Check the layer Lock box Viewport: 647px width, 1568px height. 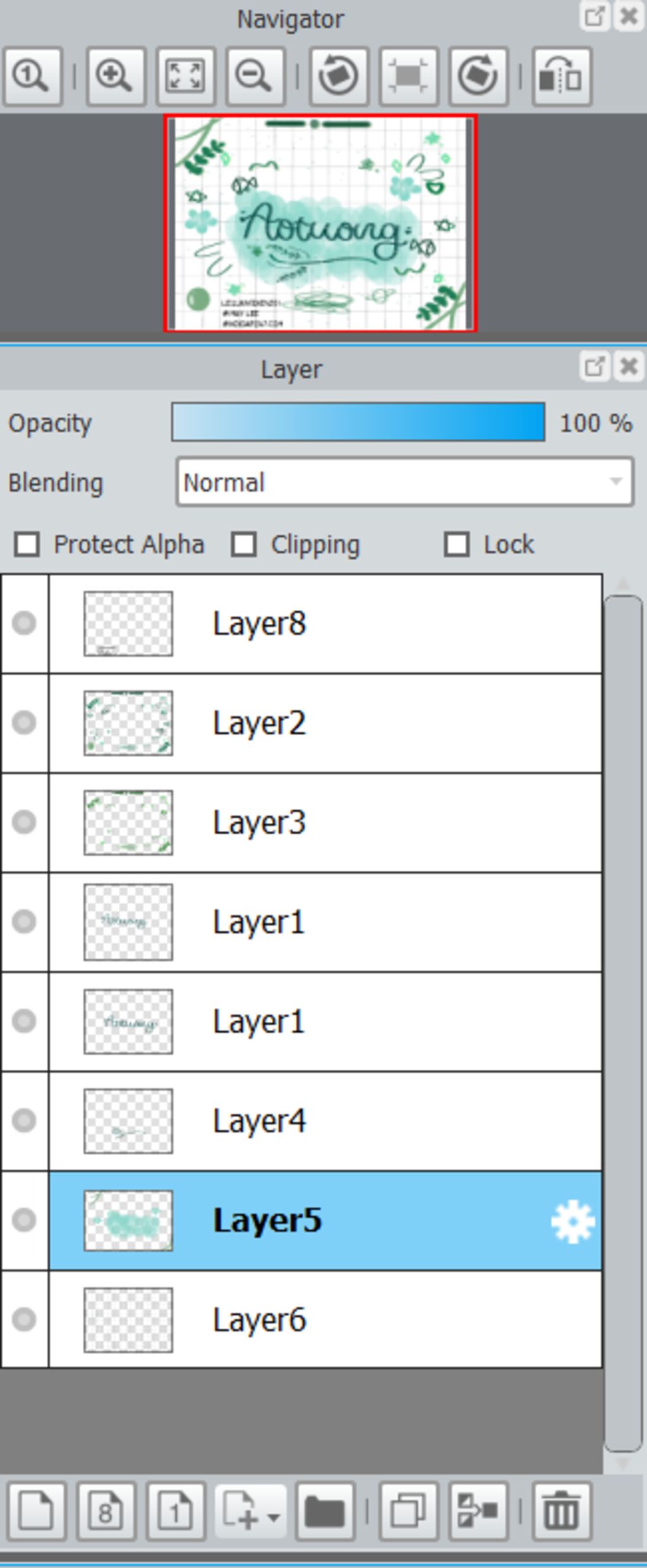(x=457, y=544)
